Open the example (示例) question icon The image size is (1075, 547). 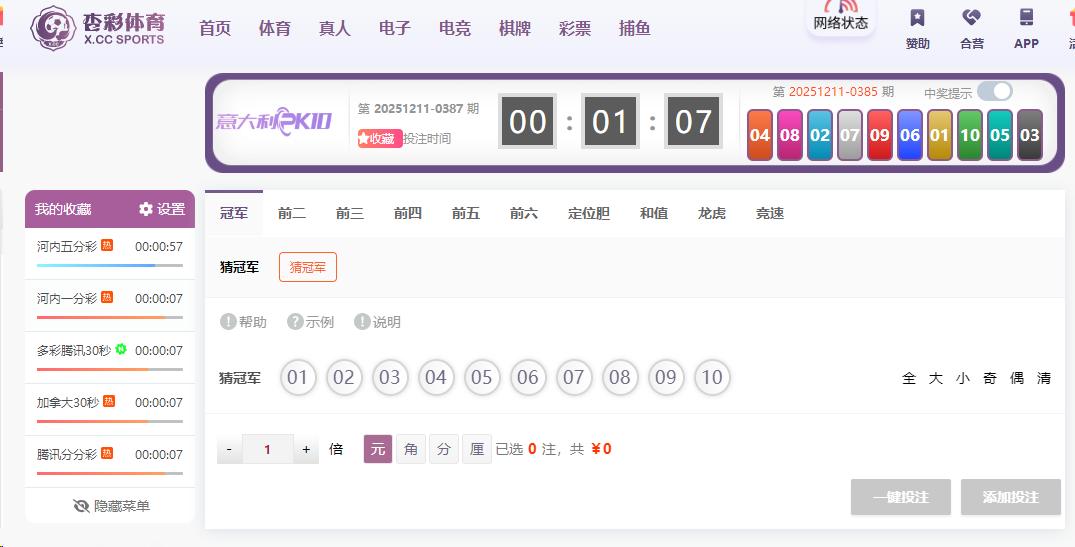(295, 322)
